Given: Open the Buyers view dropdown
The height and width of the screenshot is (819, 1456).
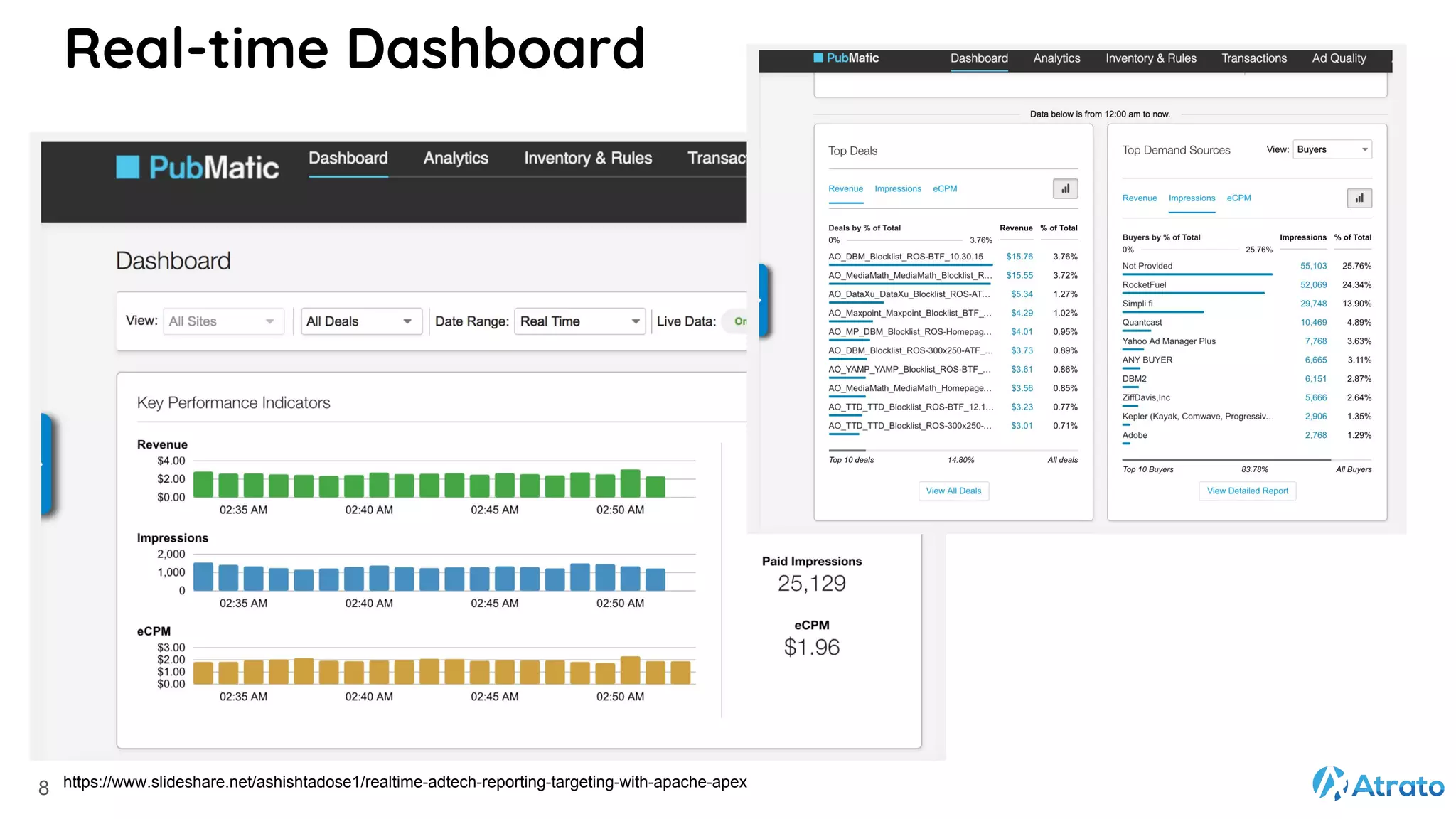Looking at the screenshot, I should (1332, 149).
